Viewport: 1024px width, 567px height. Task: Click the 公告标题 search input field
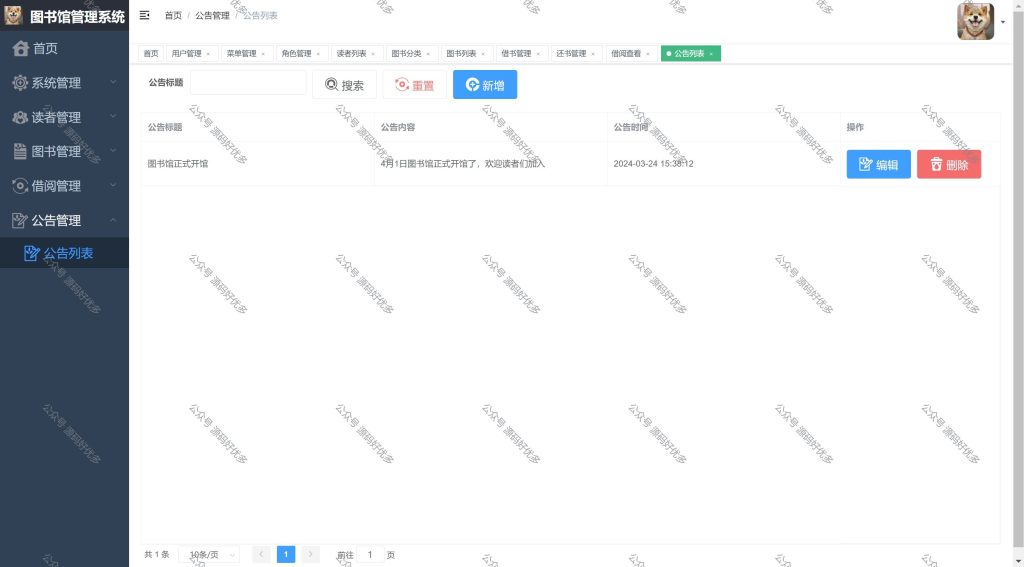[x=248, y=83]
